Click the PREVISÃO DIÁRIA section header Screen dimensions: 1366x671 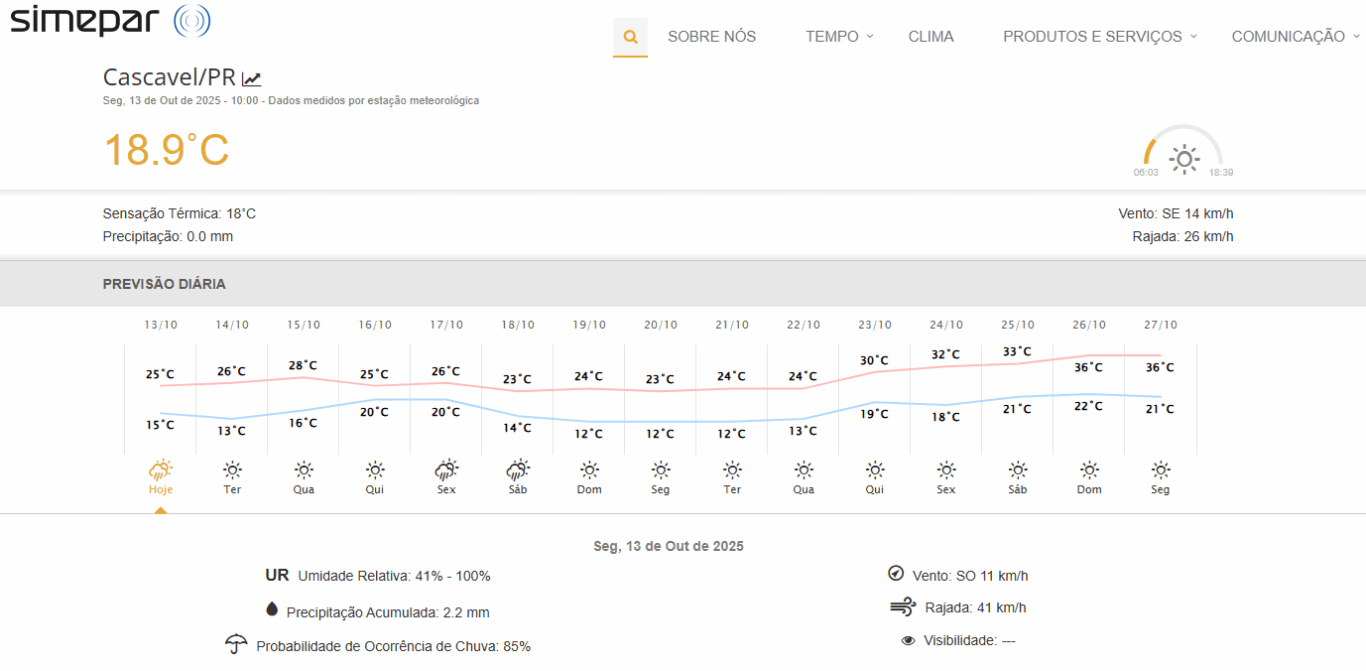click(x=164, y=284)
